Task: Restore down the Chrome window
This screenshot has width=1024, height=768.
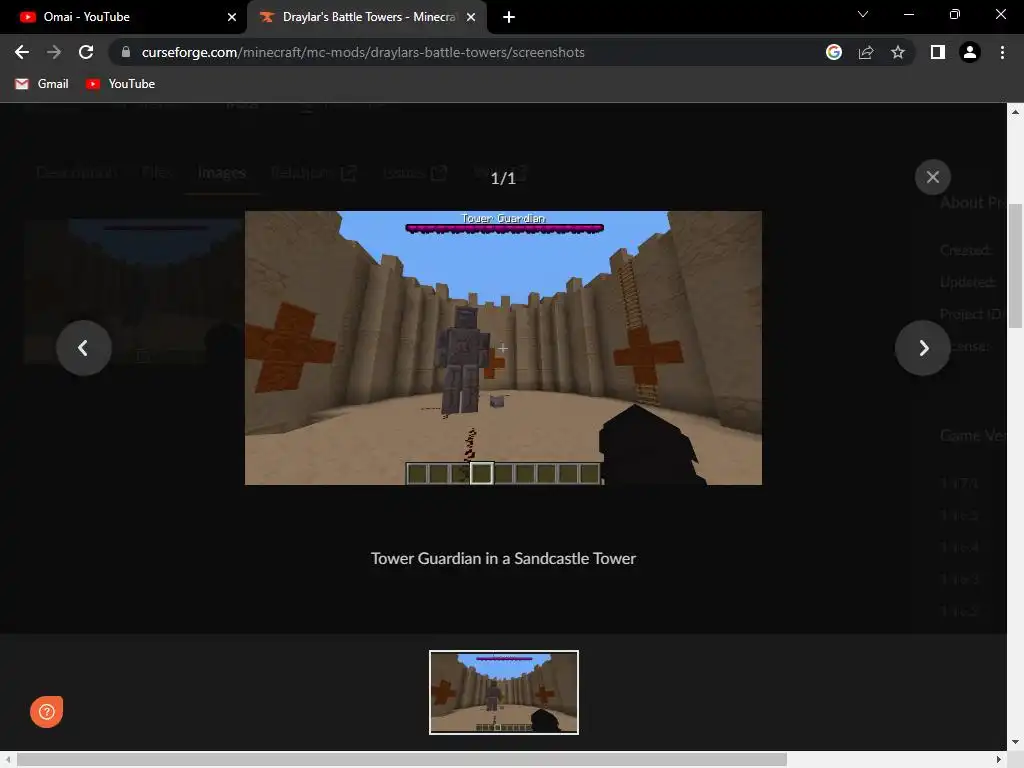Action: 955,14
